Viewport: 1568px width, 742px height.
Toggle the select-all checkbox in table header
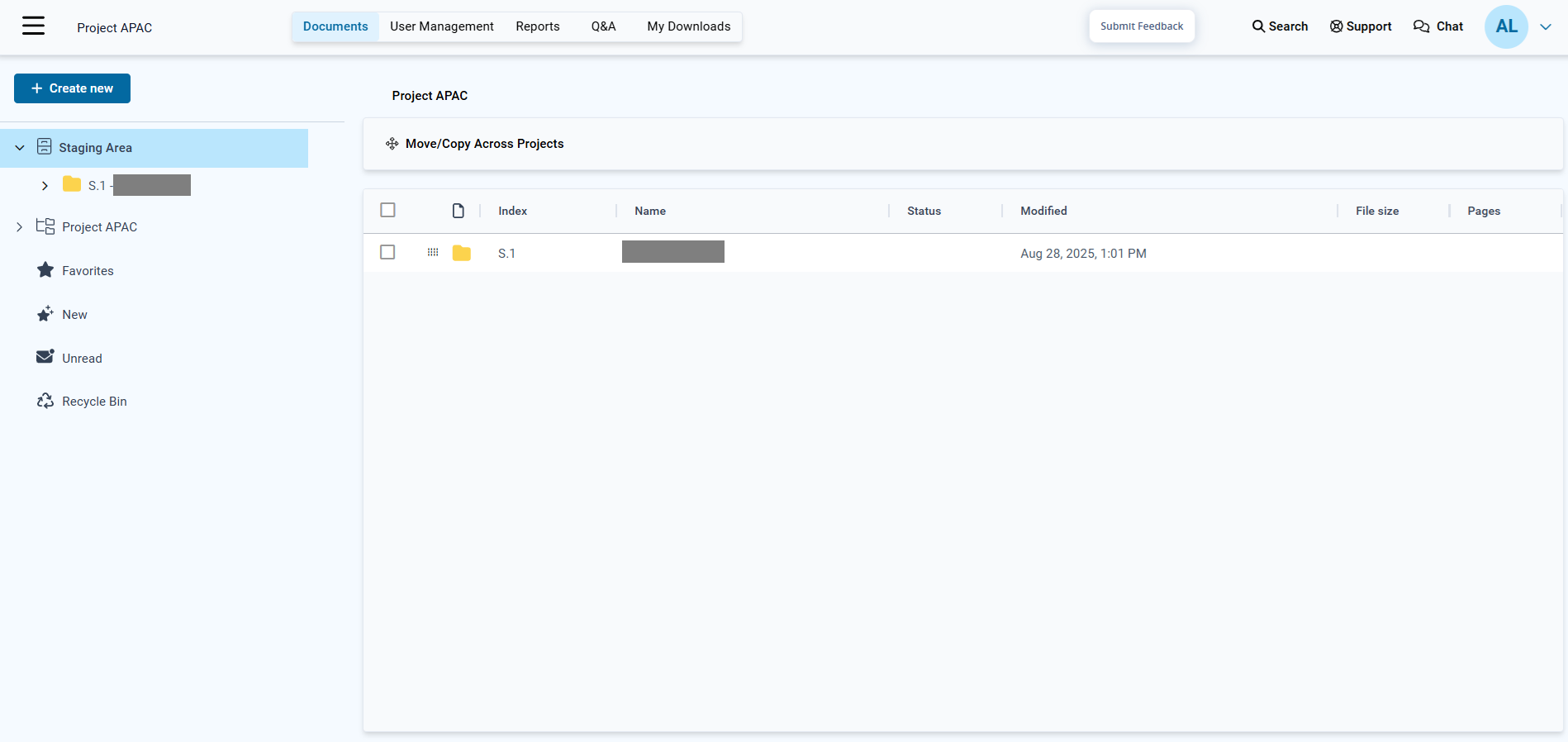(x=387, y=210)
